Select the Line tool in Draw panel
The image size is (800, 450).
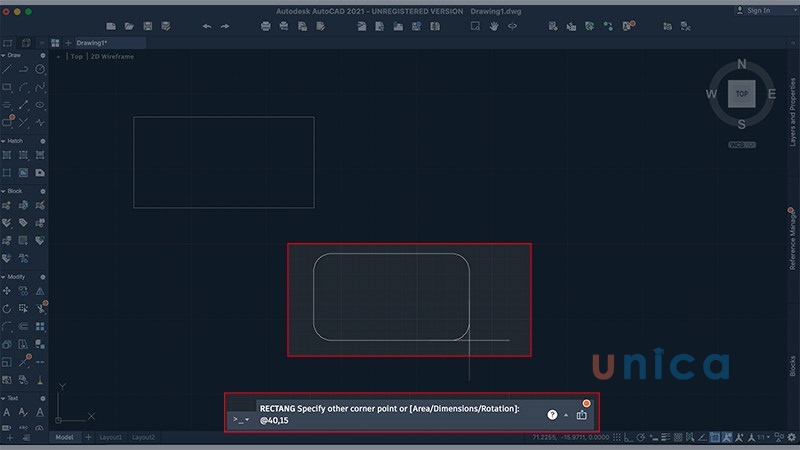[7, 69]
